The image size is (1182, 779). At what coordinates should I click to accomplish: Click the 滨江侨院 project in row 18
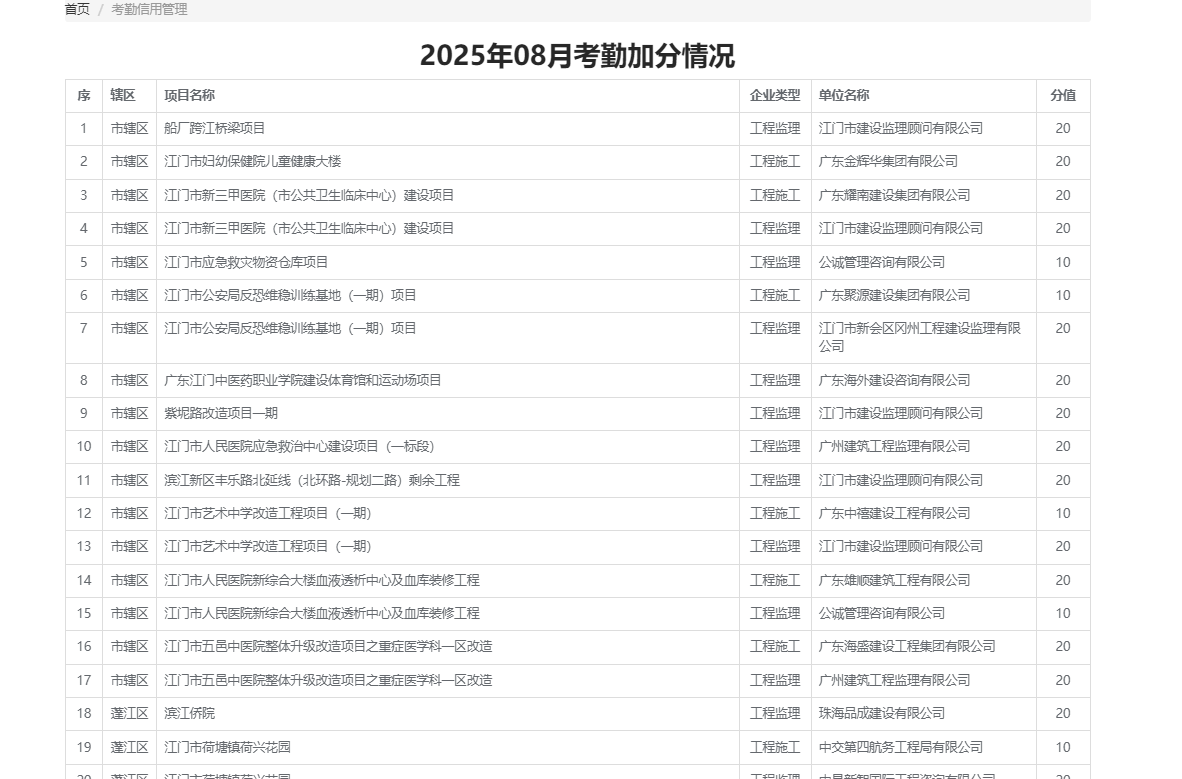190,713
